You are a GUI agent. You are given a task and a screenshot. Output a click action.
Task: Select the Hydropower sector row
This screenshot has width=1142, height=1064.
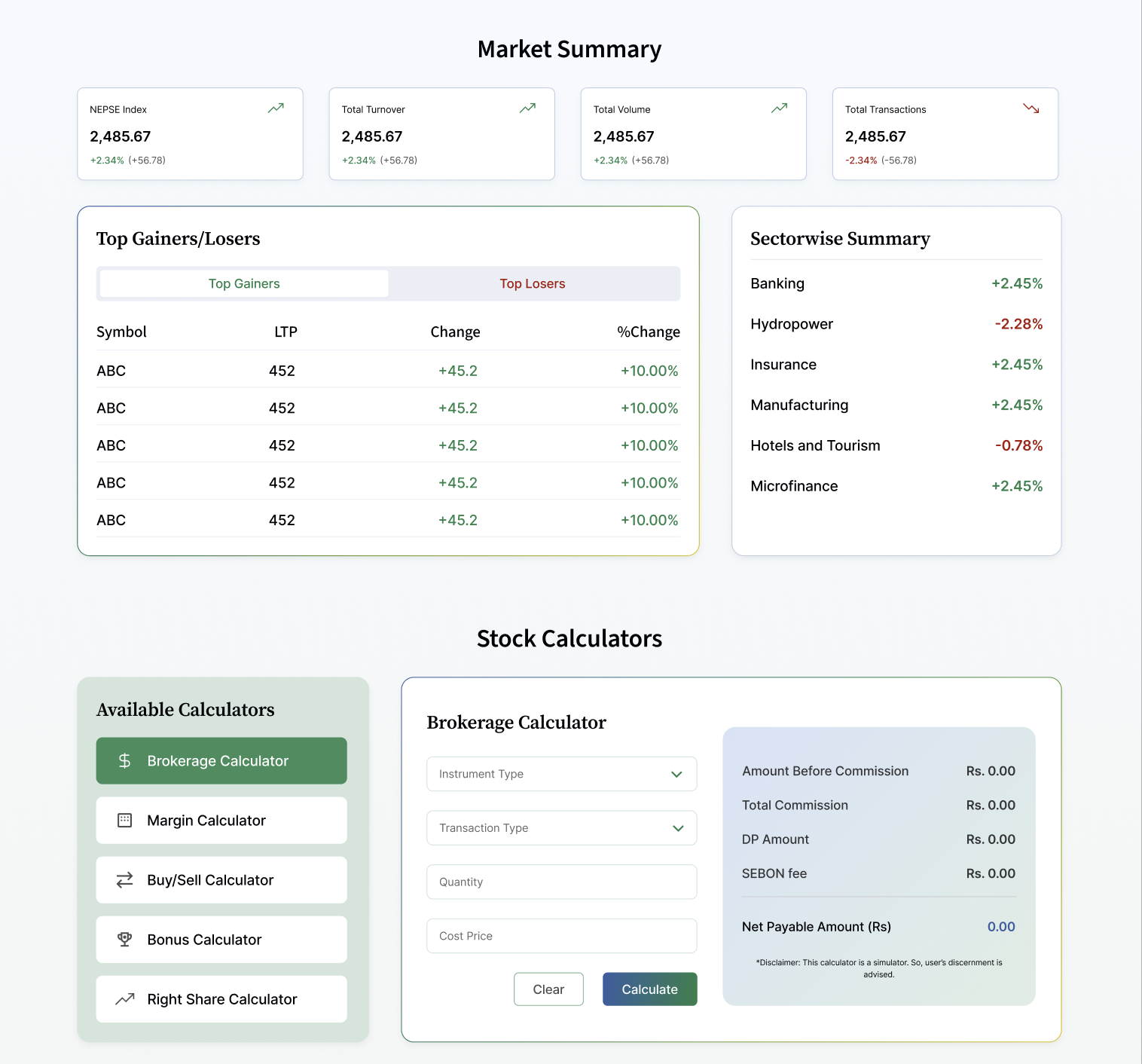point(896,324)
